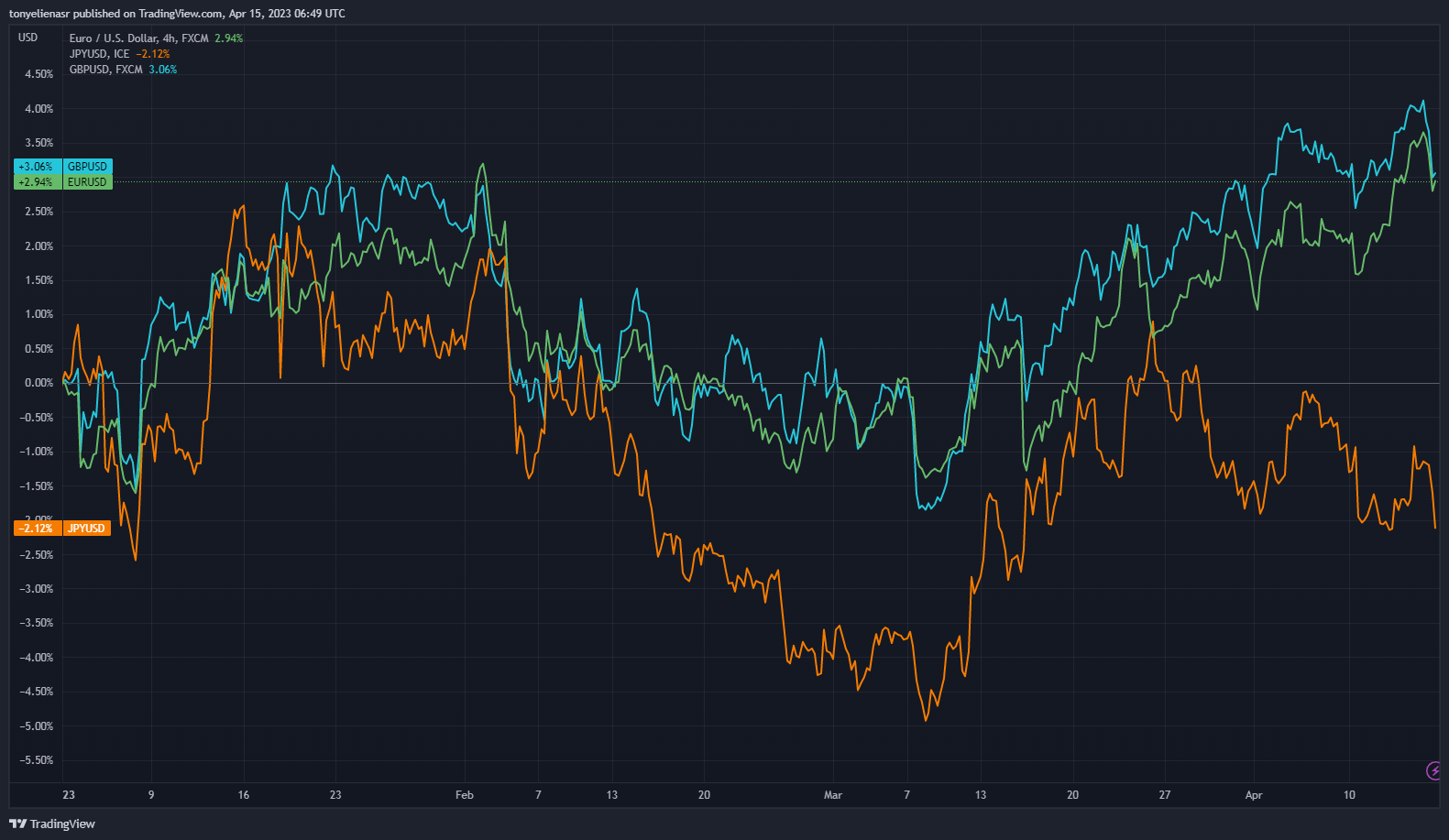Click the 3.06% value in the legend
Viewport: 1449px width, 840px height.
(163, 70)
